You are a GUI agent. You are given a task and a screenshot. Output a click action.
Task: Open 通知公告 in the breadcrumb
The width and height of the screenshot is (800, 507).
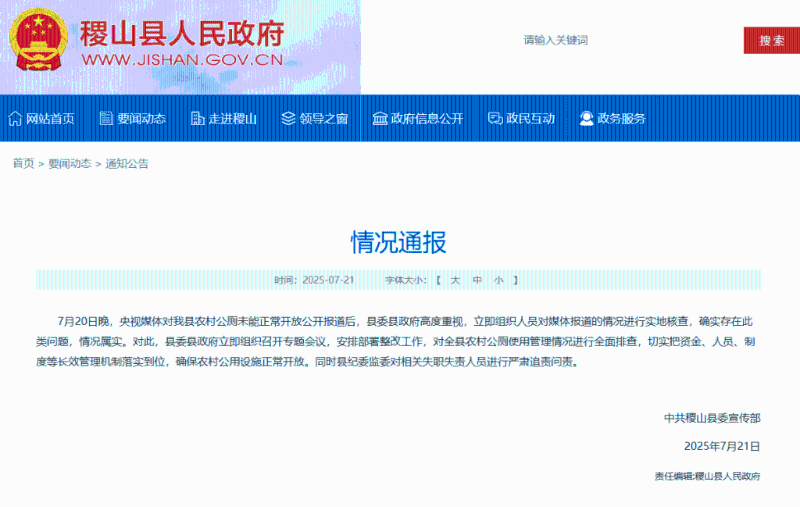[127, 163]
